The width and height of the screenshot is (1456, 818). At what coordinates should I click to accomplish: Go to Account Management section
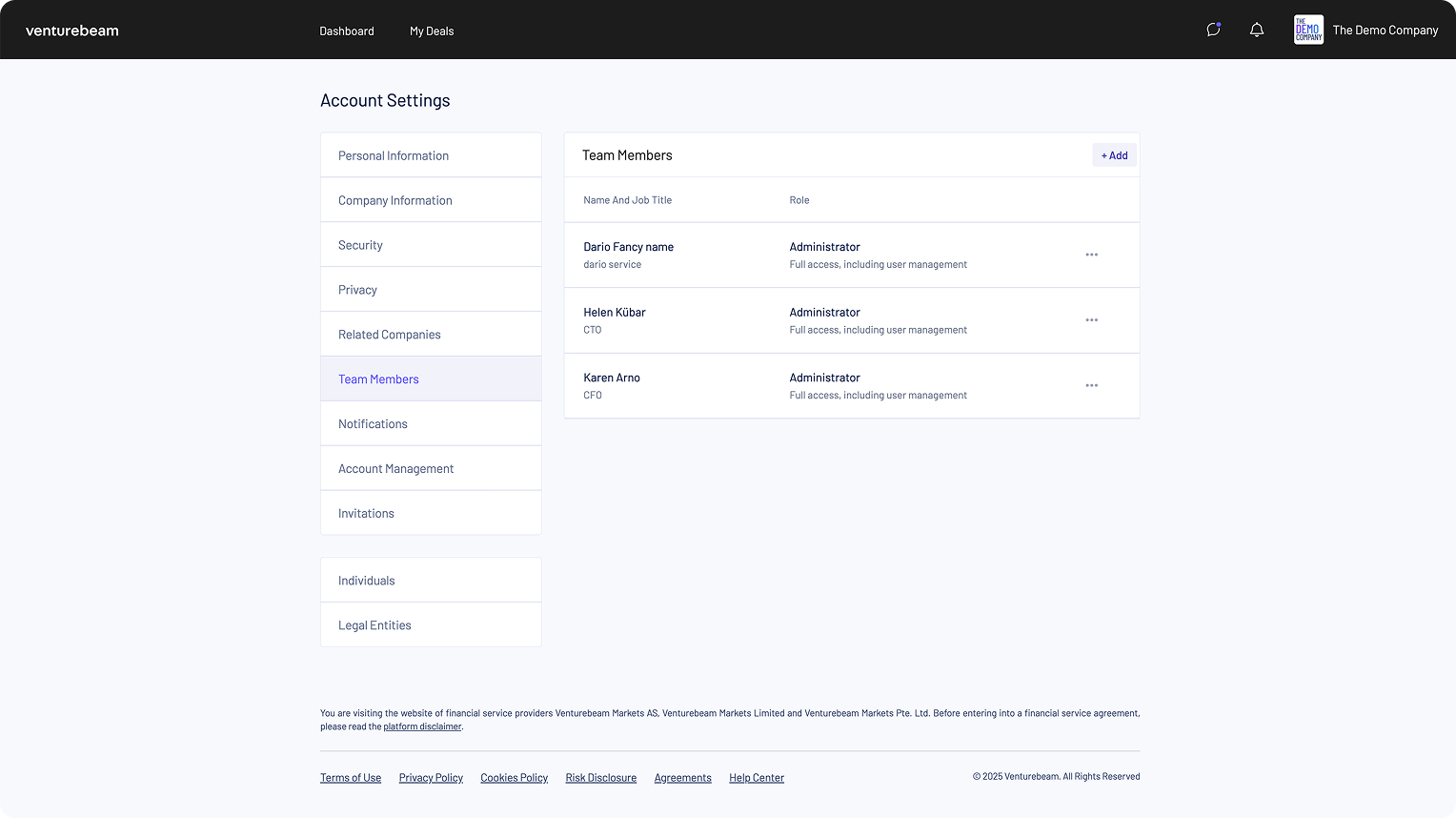tap(395, 469)
